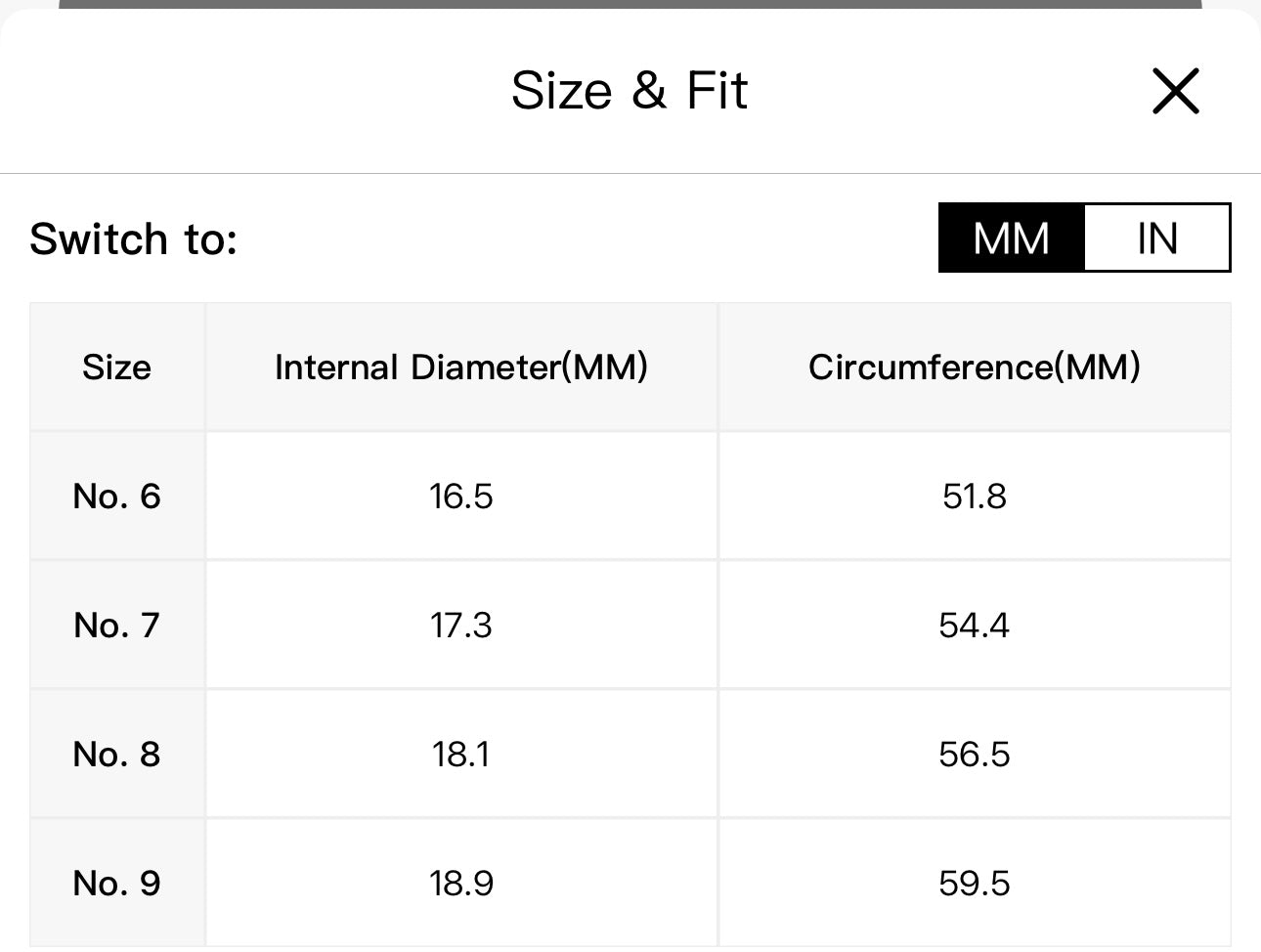Switch units to IN
This screenshot has width=1261, height=952.
1156,238
